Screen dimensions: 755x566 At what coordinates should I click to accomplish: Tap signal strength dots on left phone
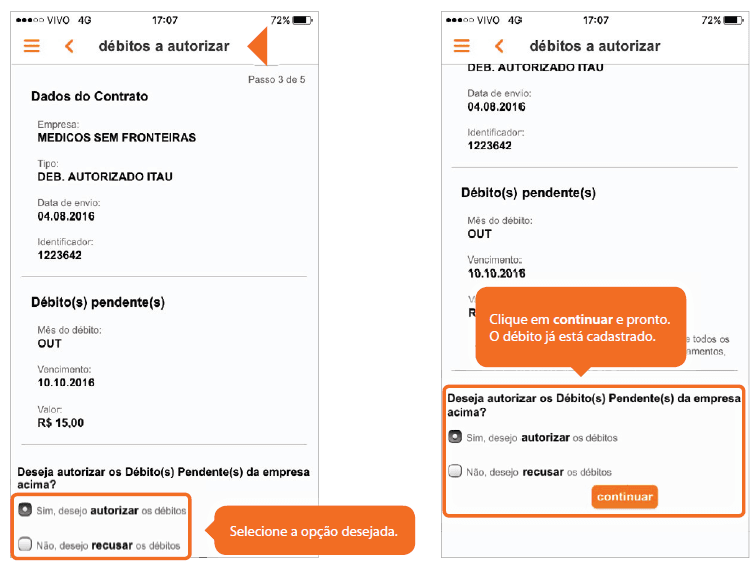coord(29,20)
